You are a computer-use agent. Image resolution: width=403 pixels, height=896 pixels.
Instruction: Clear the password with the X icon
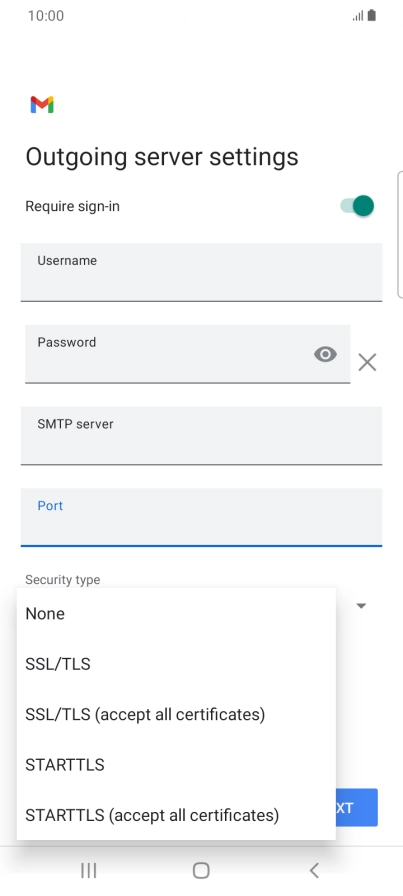click(x=367, y=362)
